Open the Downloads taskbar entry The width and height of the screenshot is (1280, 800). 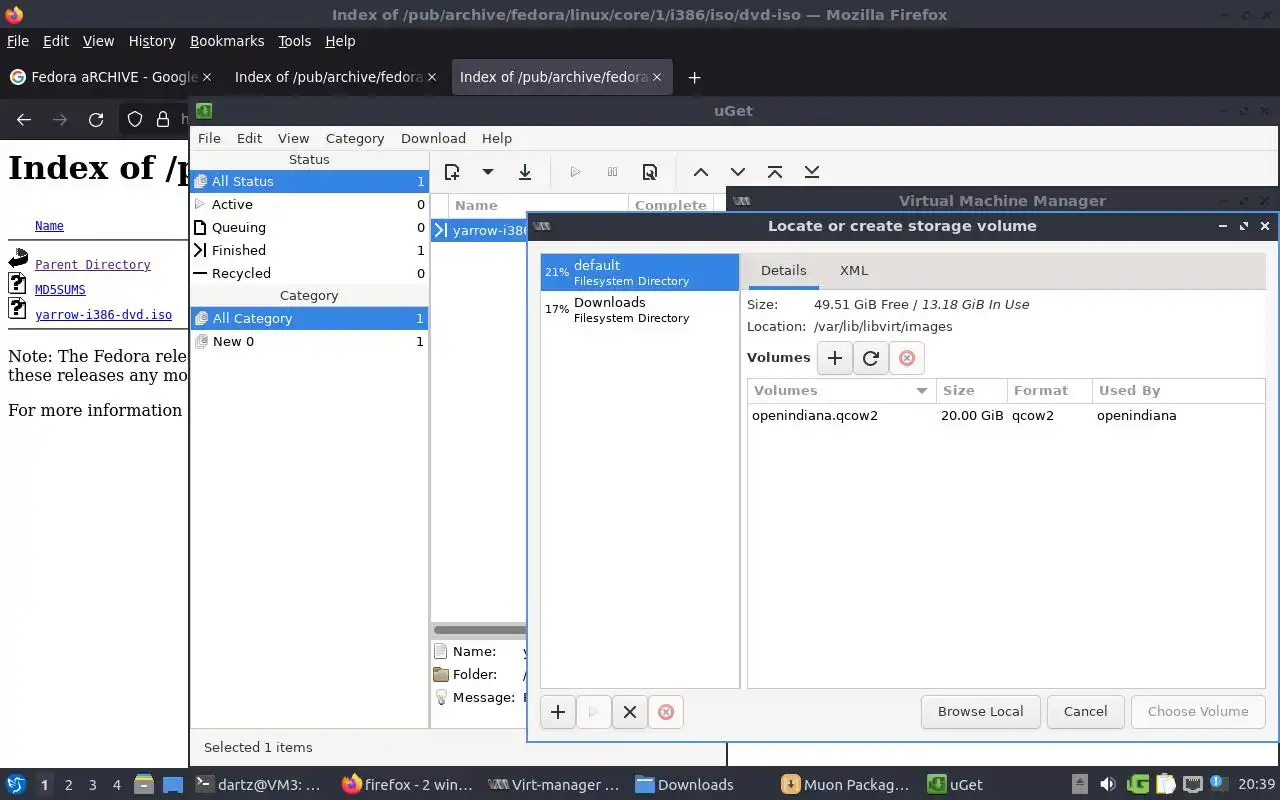click(x=685, y=785)
